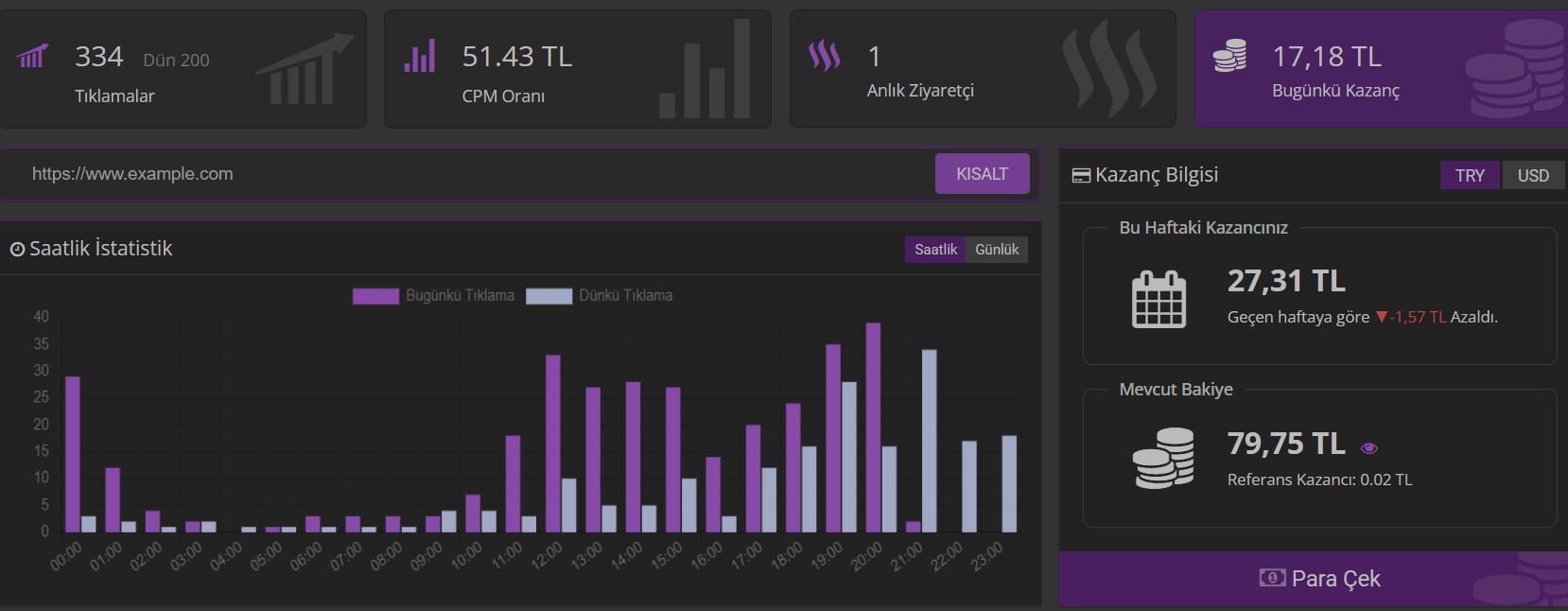This screenshot has height=611, width=1568.
Task: Click the bar chart icon next to CPM Oranı
Action: click(420, 56)
